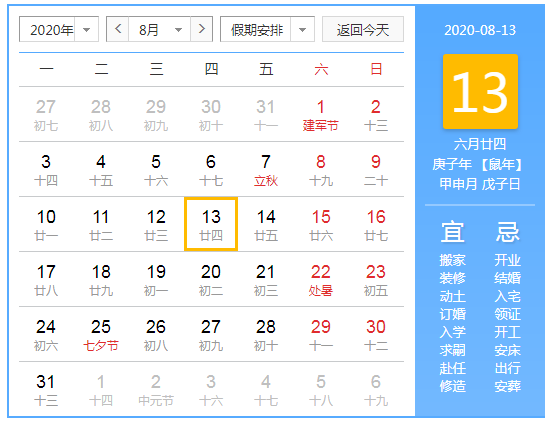The width and height of the screenshot is (549, 425).
Task: Select greyed July 27 初七
Action: click(x=46, y=114)
